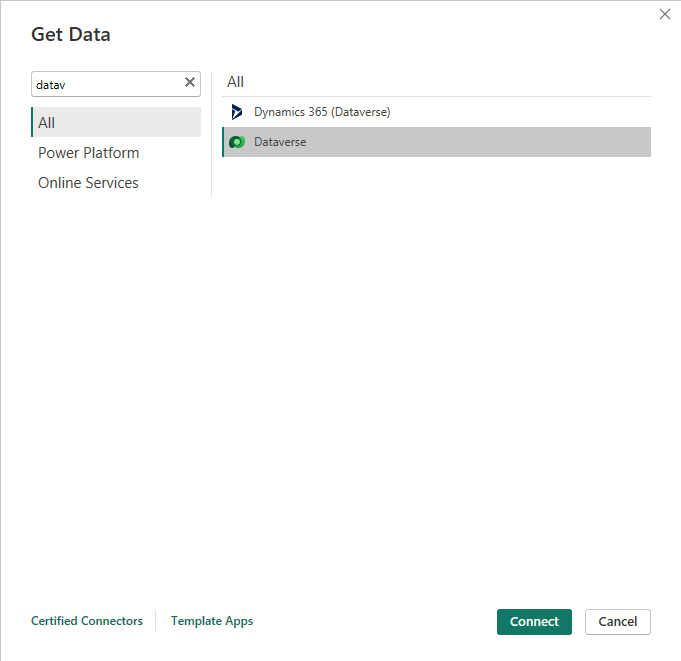Open the Certified Connectors link
Viewport: 681px width, 661px height.
[x=87, y=621]
